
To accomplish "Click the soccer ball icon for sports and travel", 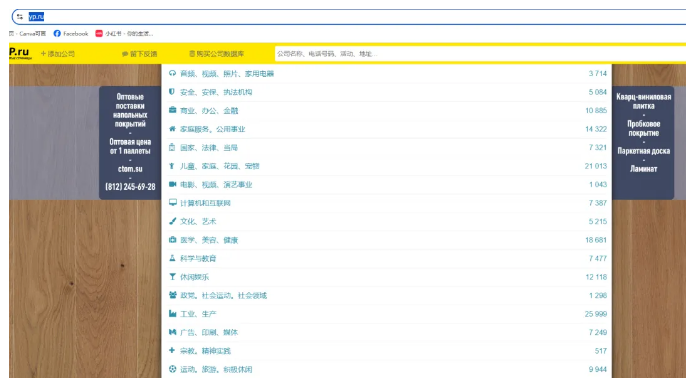I will [172, 369].
